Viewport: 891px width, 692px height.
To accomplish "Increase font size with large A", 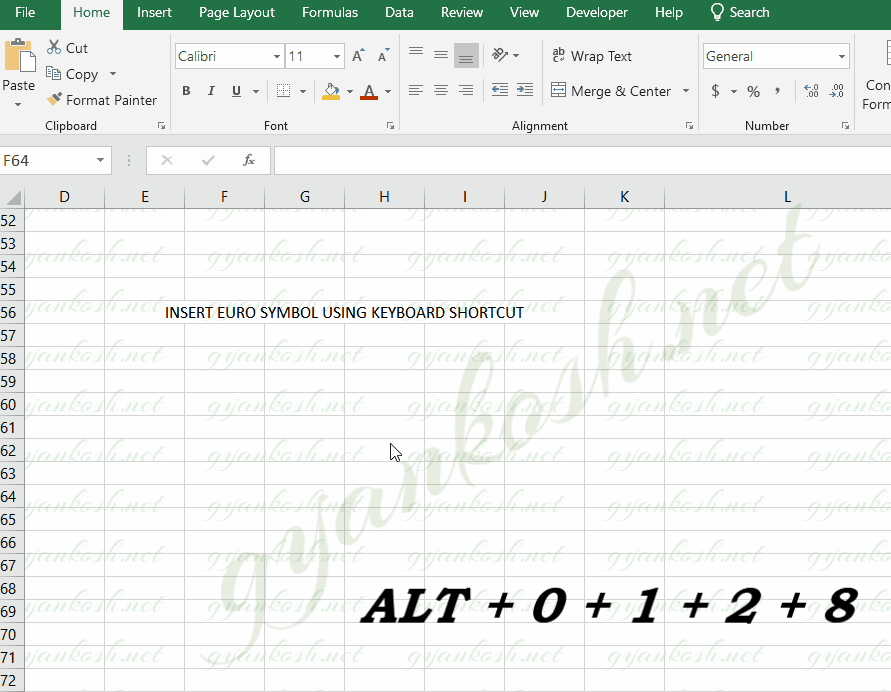I will (358, 56).
